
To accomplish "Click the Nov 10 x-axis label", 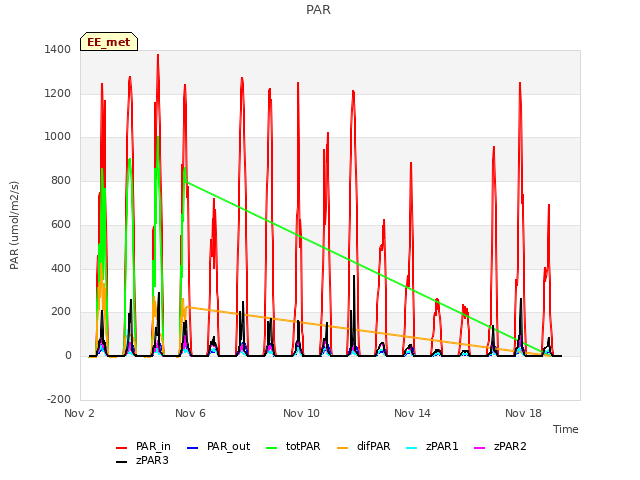I will pos(301,413).
